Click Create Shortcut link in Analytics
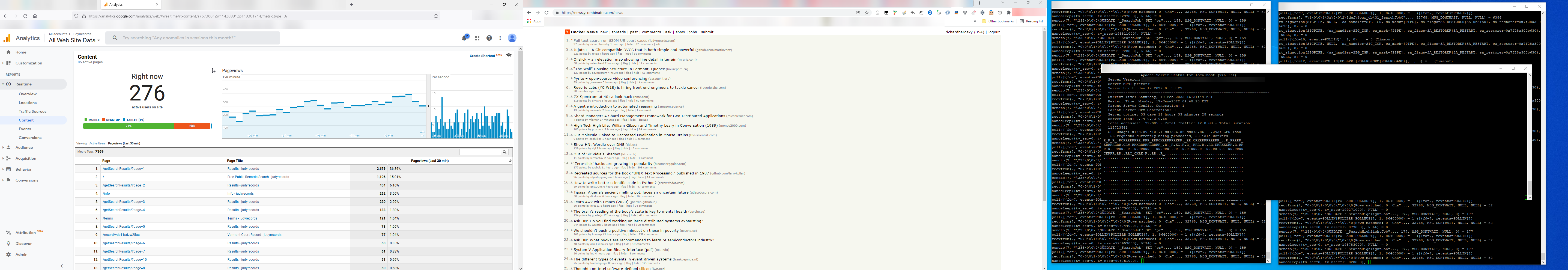This screenshot has height=270, width=1568. tap(482, 55)
